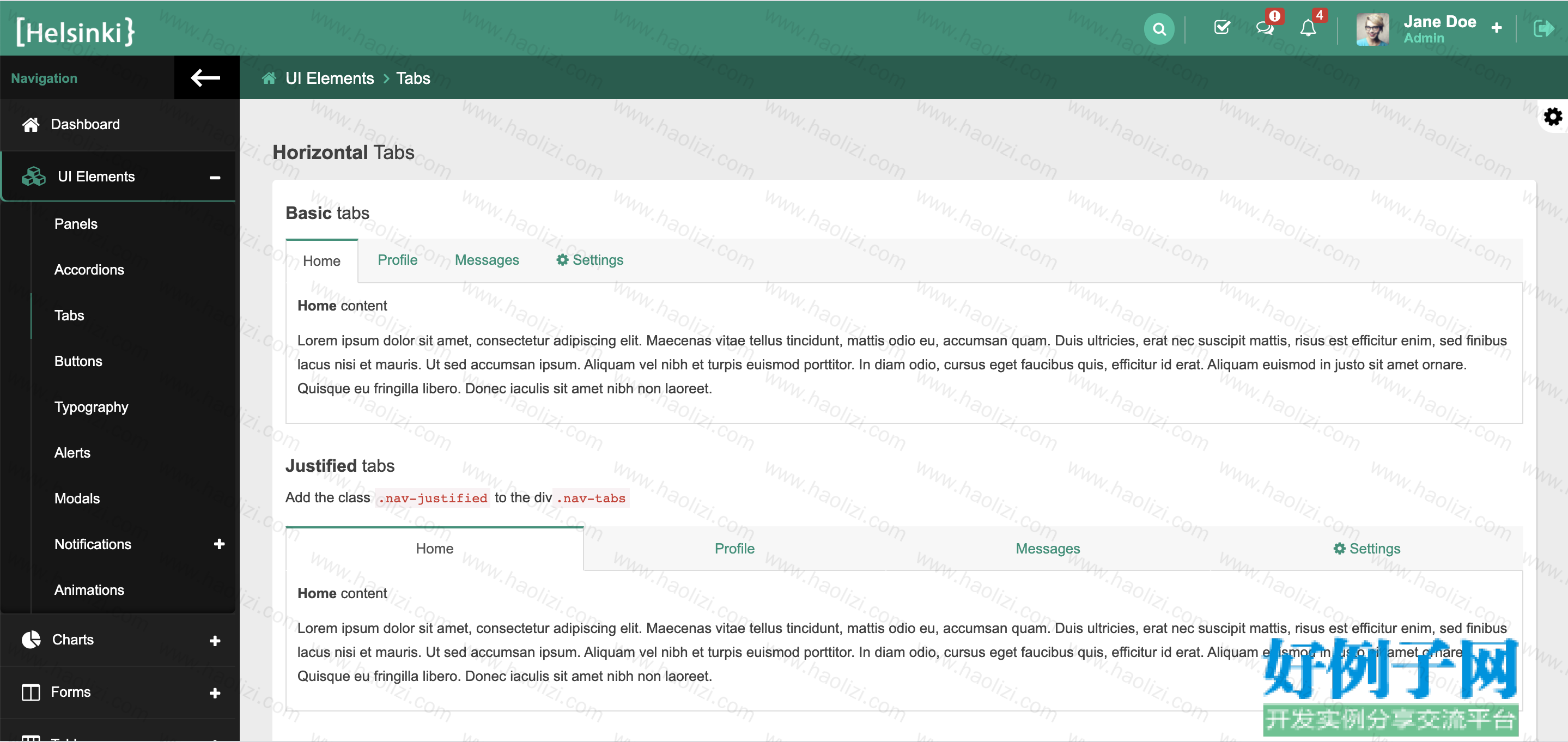
Task: Click the Tabs breadcrumb item
Action: (412, 78)
